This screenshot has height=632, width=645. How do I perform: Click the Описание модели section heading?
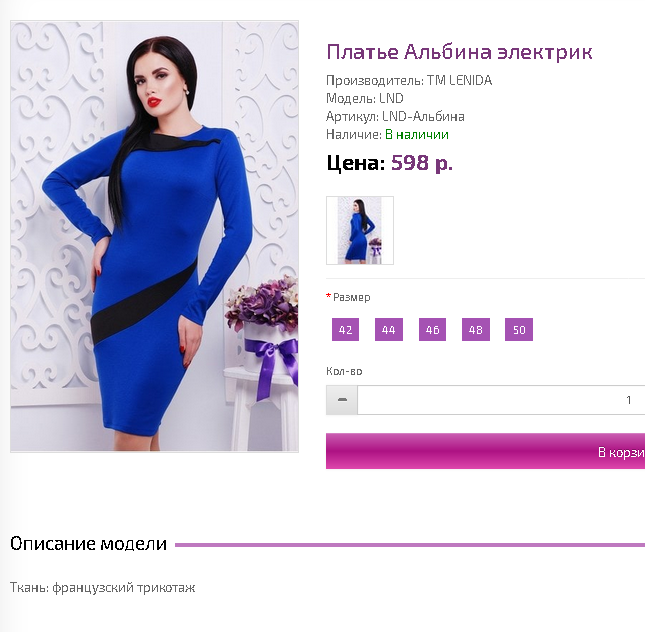[x=88, y=544]
